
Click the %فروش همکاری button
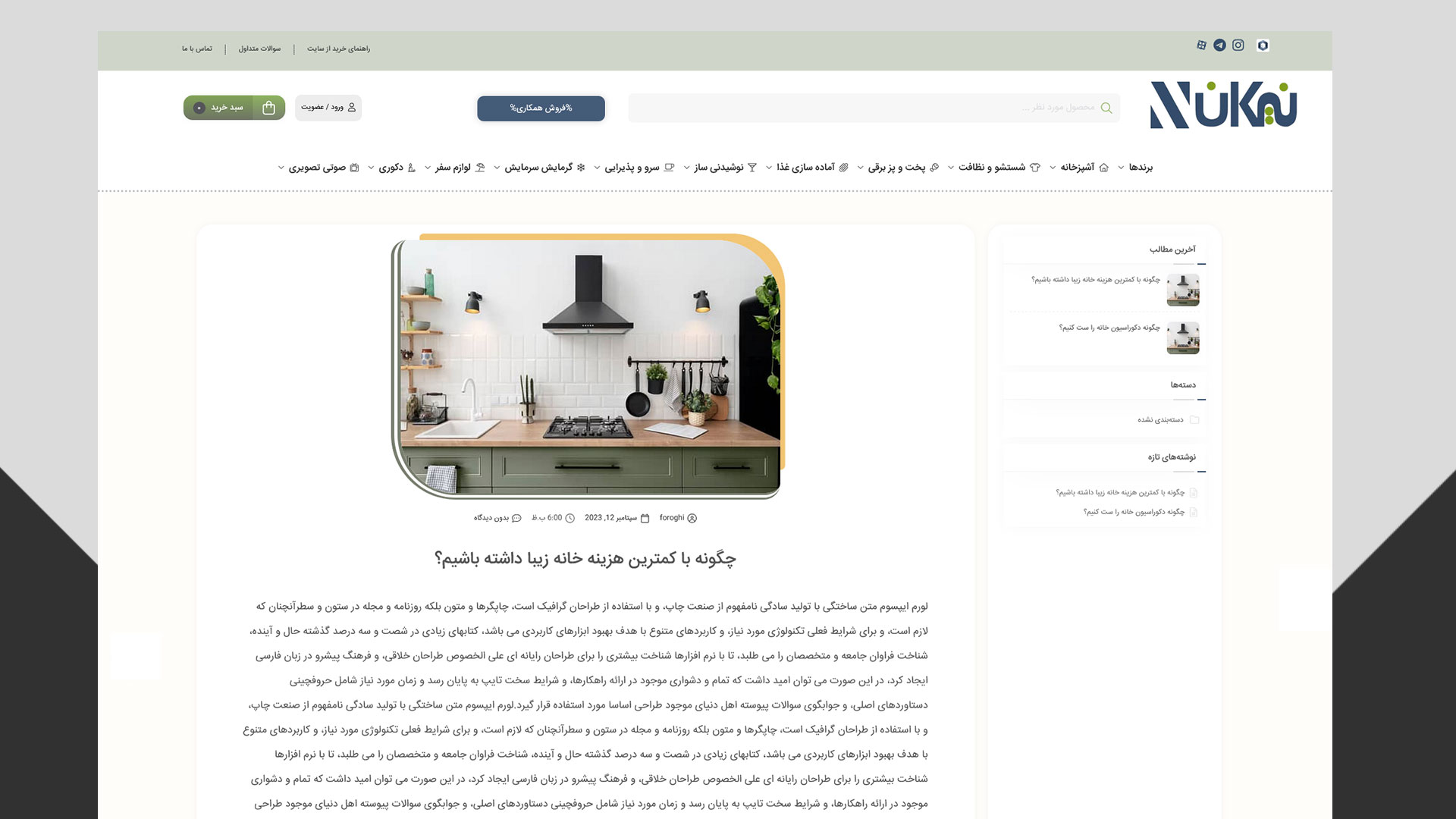click(x=541, y=108)
